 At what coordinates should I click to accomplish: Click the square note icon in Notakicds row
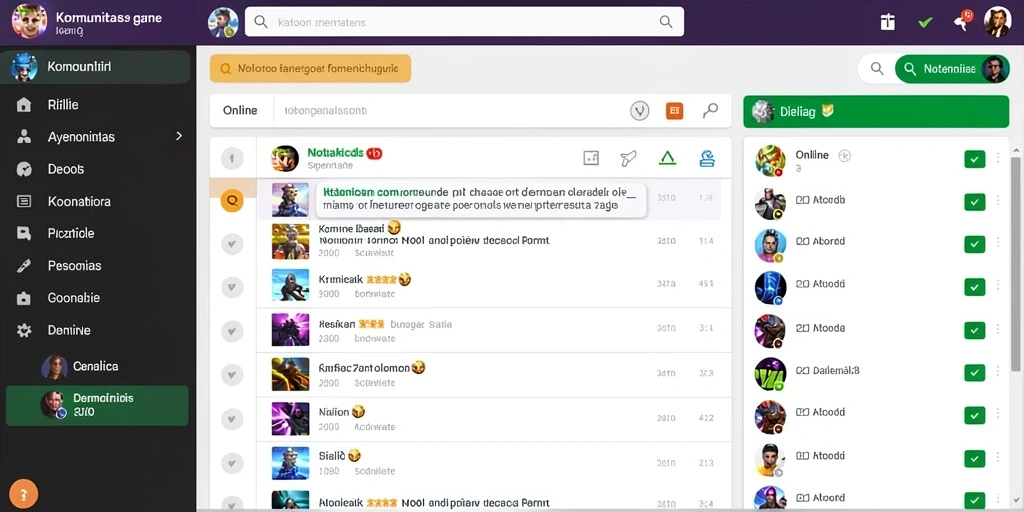pos(591,157)
